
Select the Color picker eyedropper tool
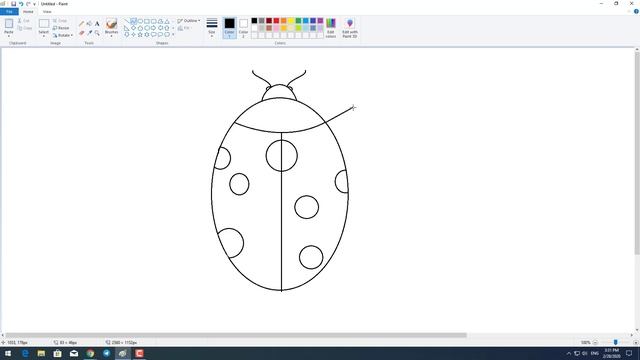[x=89, y=33]
